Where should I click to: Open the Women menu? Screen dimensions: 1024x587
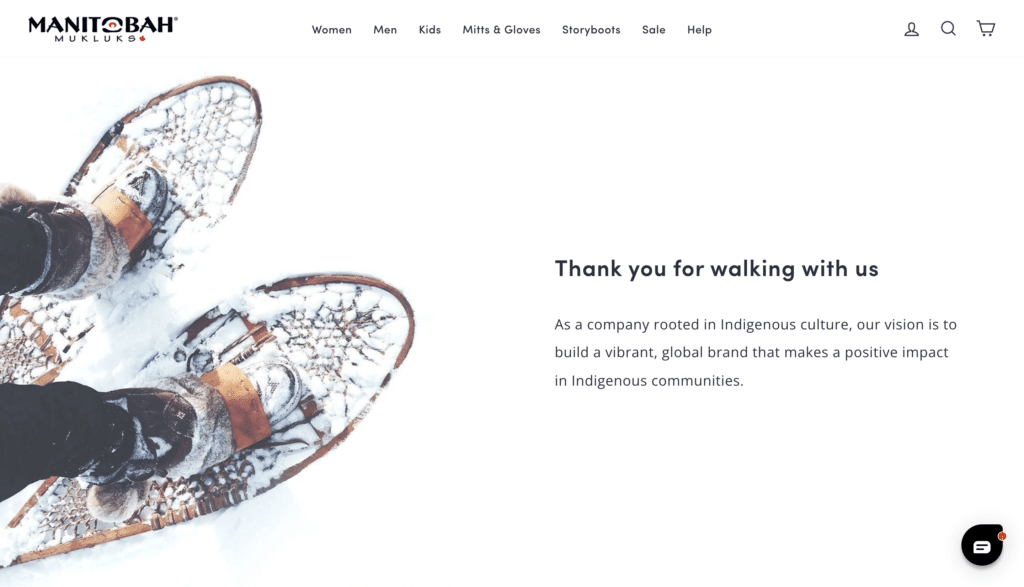(331, 29)
